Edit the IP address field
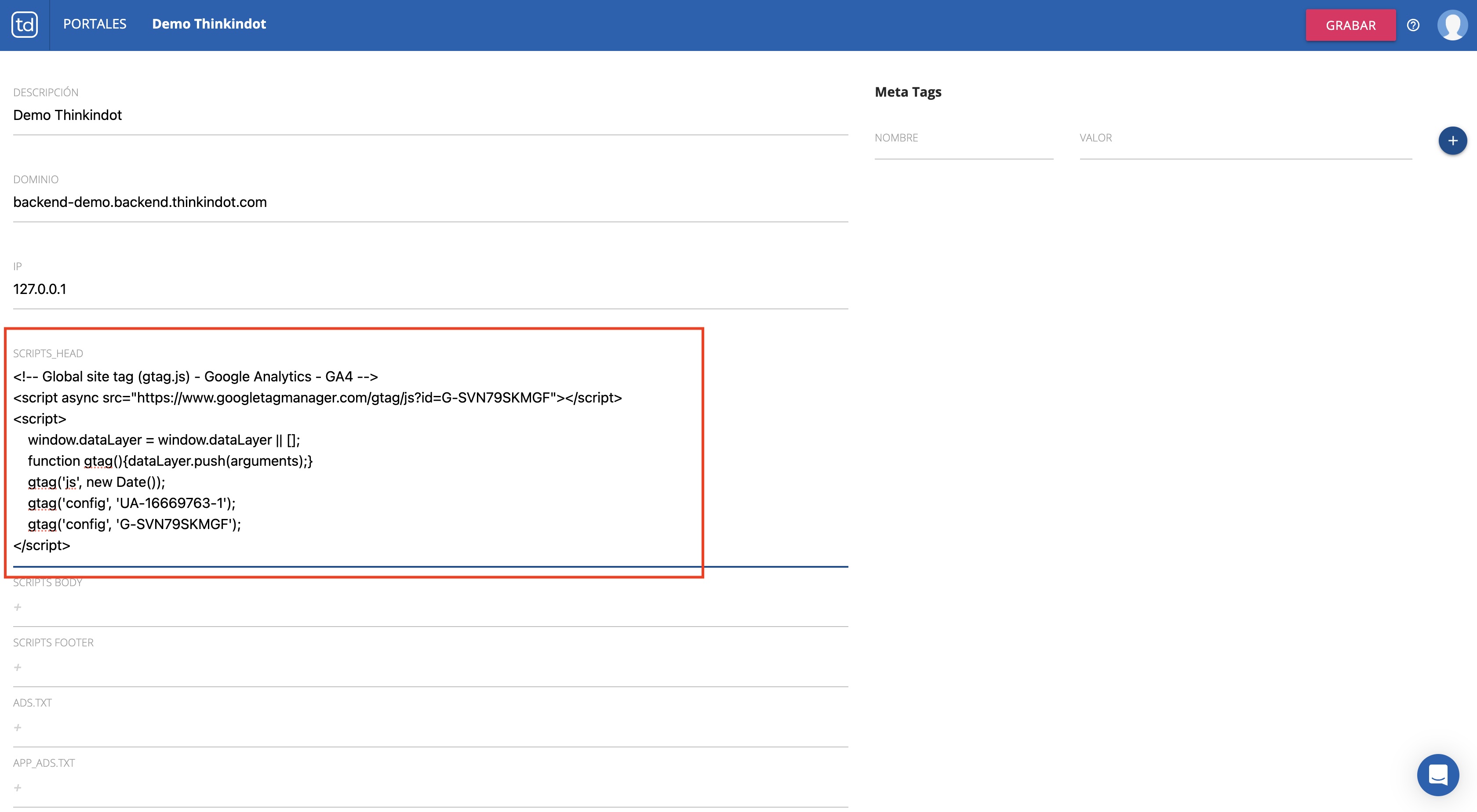 tap(431, 290)
